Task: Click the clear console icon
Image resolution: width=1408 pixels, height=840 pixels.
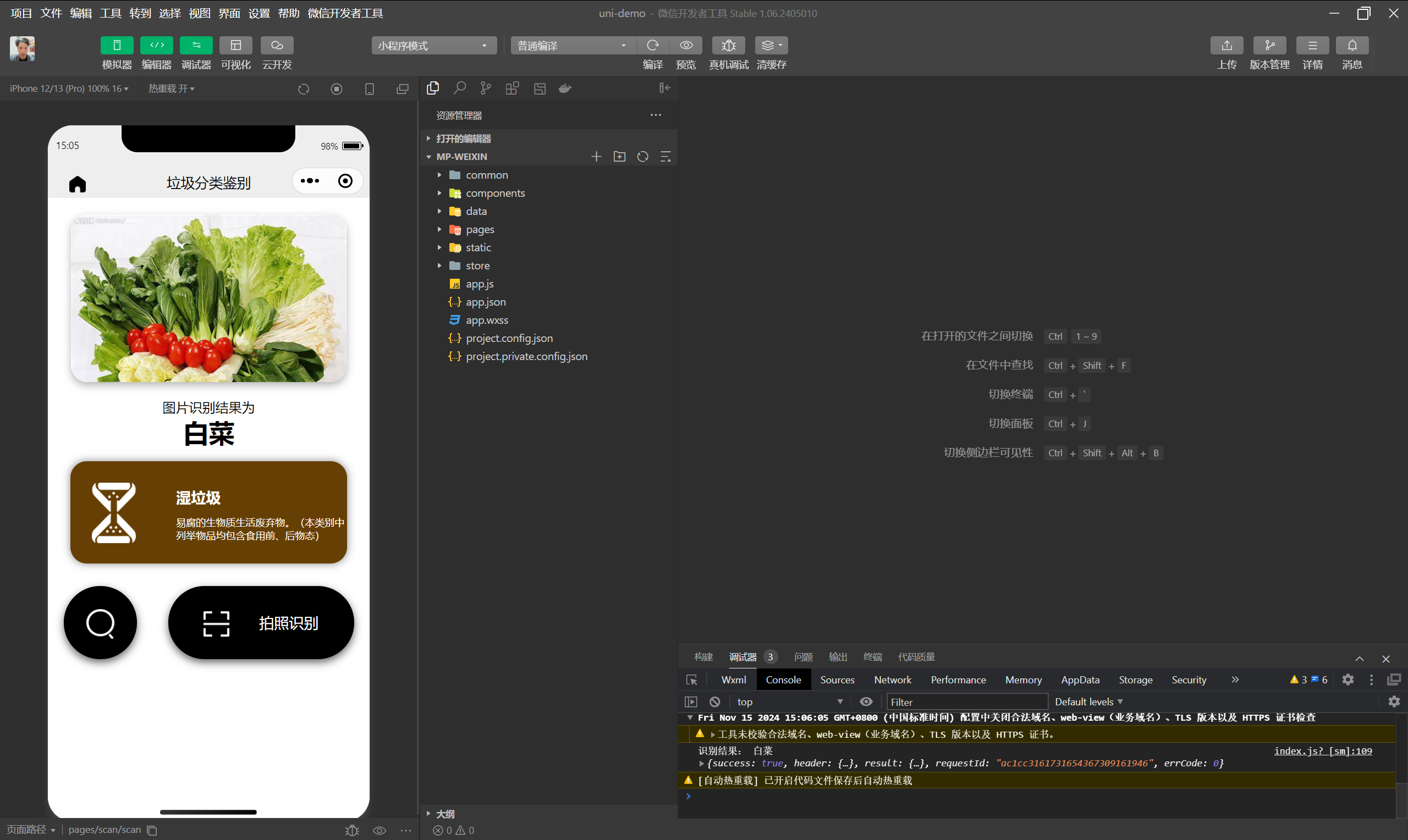Action: (x=715, y=702)
